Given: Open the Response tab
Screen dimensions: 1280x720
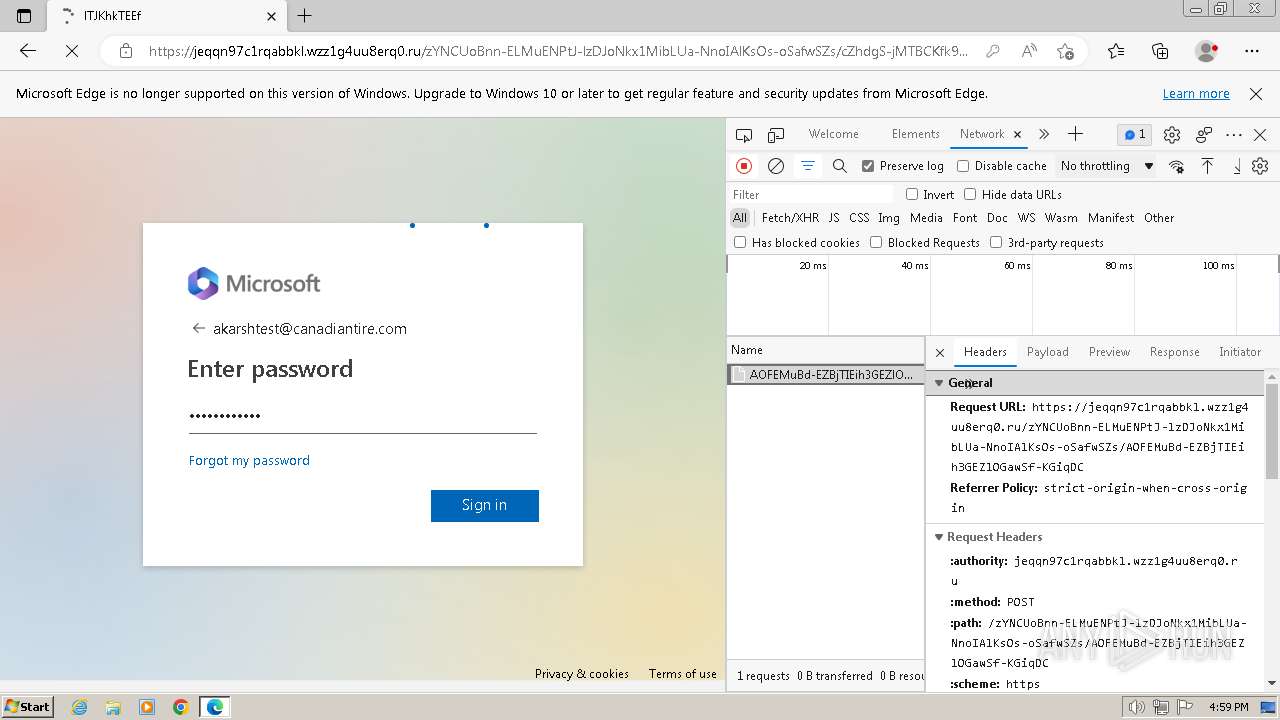Looking at the screenshot, I should (1174, 352).
